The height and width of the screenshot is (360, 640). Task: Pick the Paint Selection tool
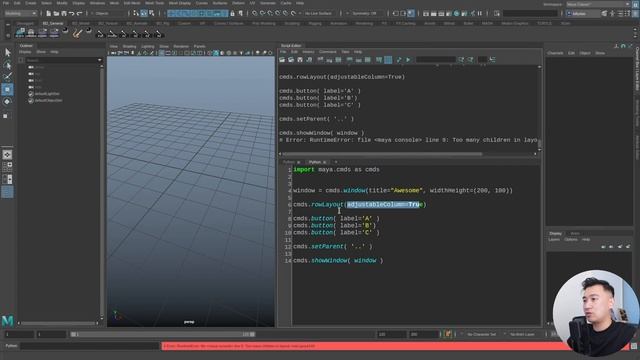[x=7, y=77]
